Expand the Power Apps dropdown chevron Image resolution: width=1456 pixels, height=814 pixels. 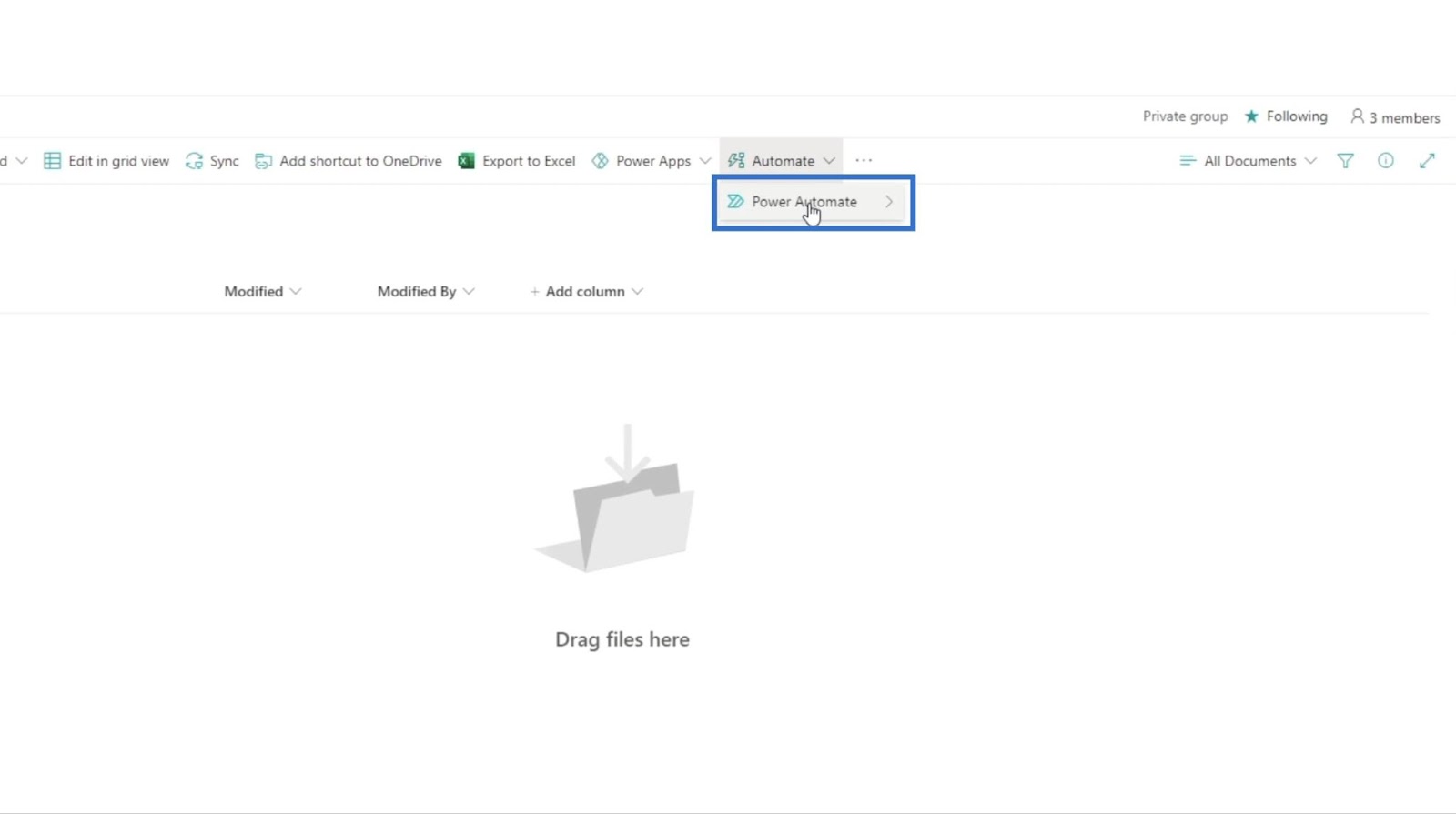(705, 161)
